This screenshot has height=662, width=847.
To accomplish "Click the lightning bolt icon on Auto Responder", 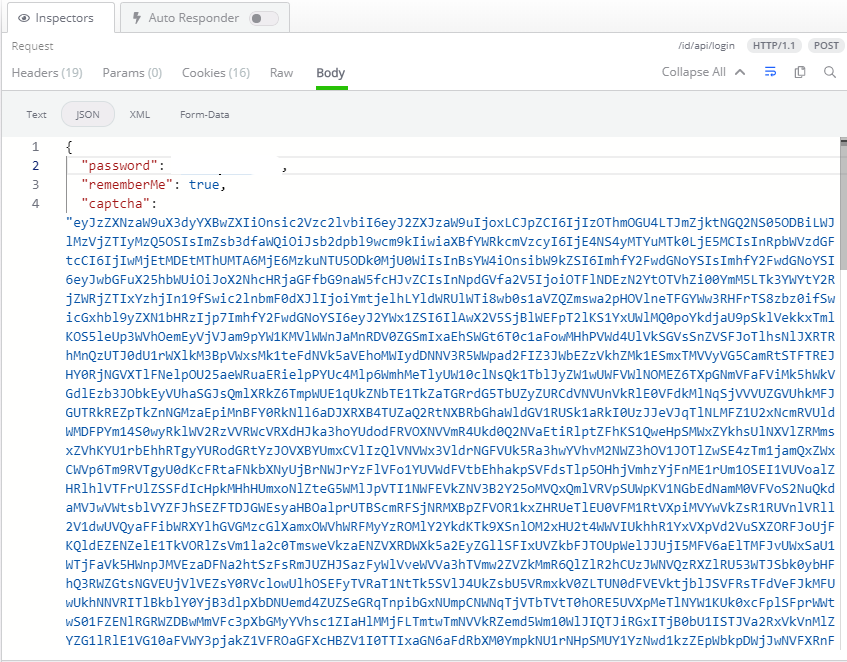I will pyautogui.click(x=136, y=17).
